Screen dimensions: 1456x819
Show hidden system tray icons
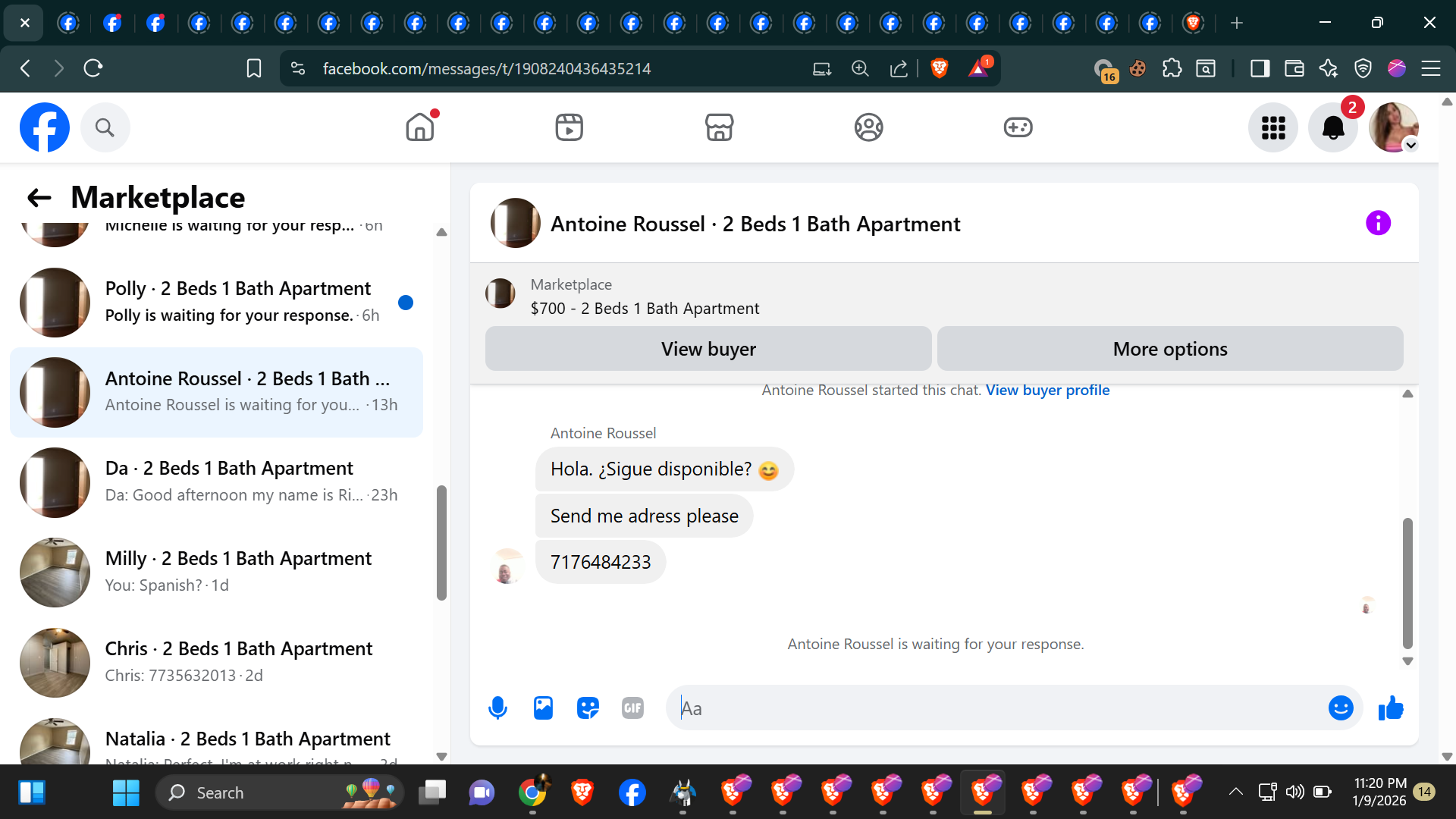click(1235, 792)
